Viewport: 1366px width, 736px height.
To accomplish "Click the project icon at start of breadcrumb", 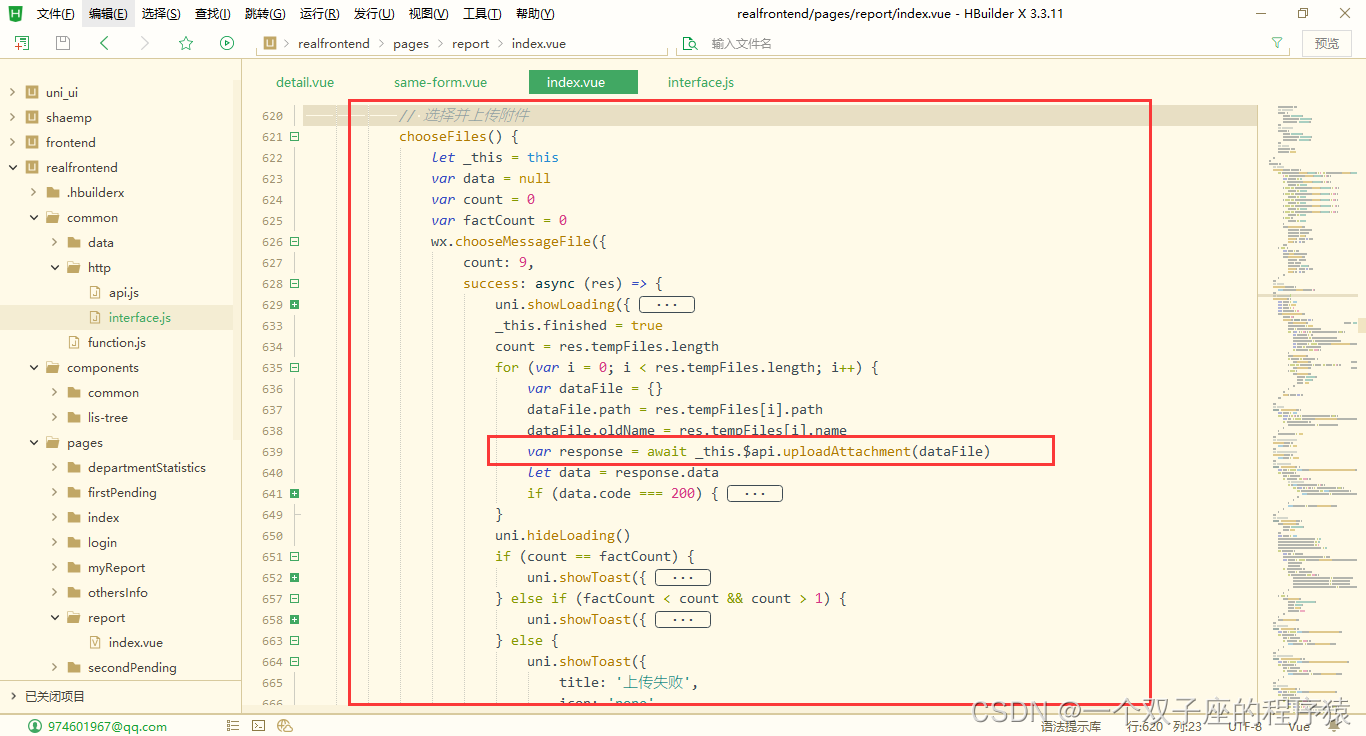I will coord(269,43).
